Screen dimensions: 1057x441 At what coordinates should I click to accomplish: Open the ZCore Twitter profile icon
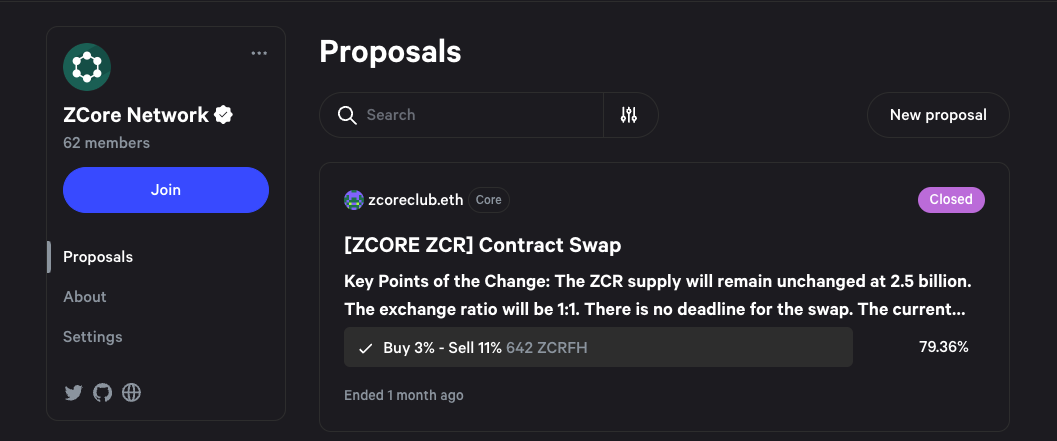[x=73, y=393]
